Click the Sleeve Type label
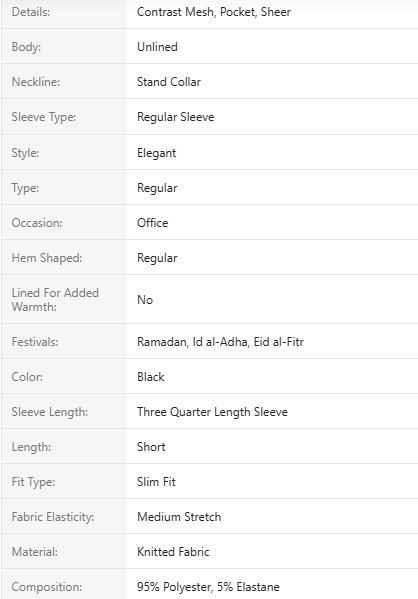The image size is (418, 599). coord(44,117)
